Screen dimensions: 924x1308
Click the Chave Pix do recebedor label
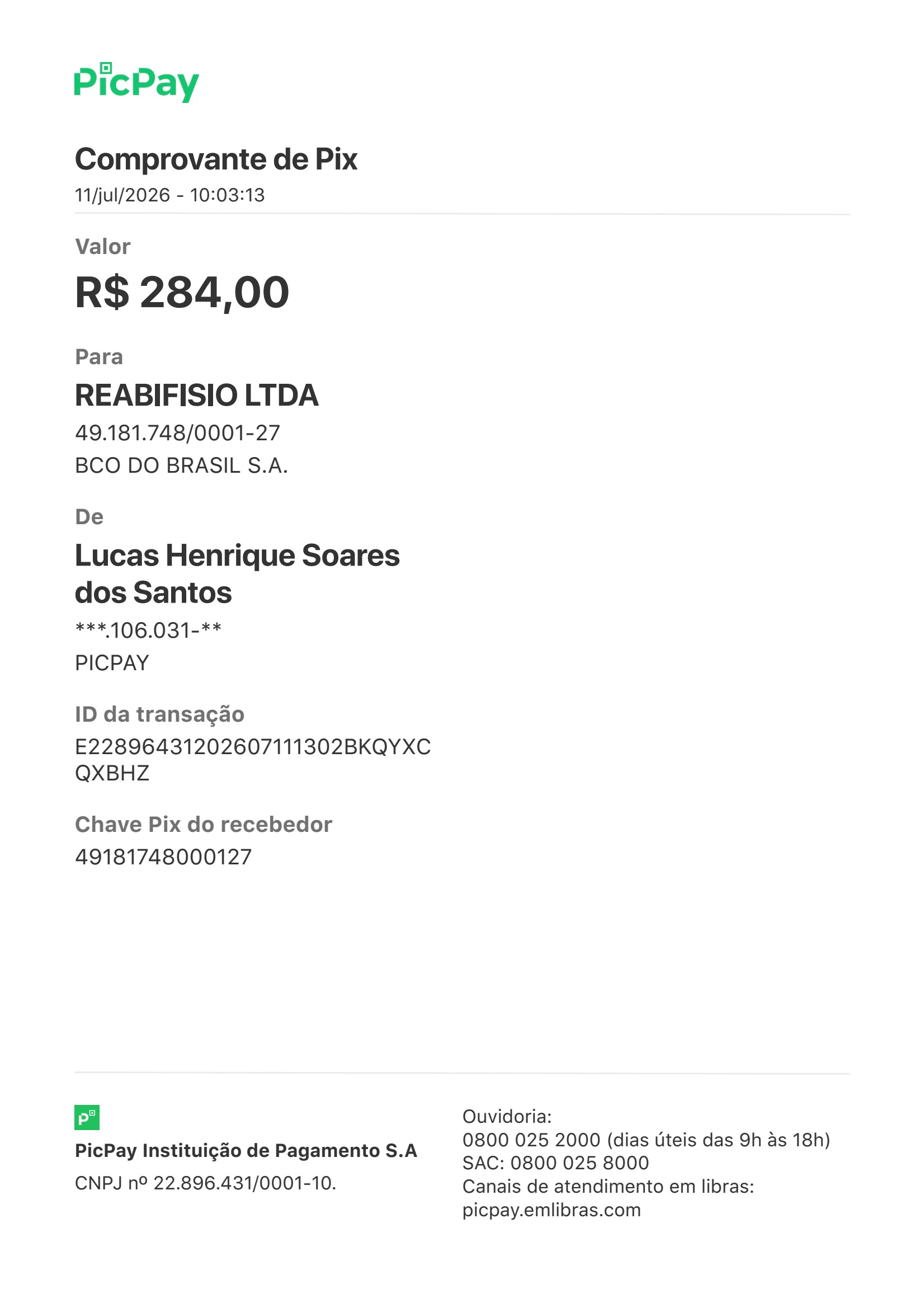(x=204, y=824)
